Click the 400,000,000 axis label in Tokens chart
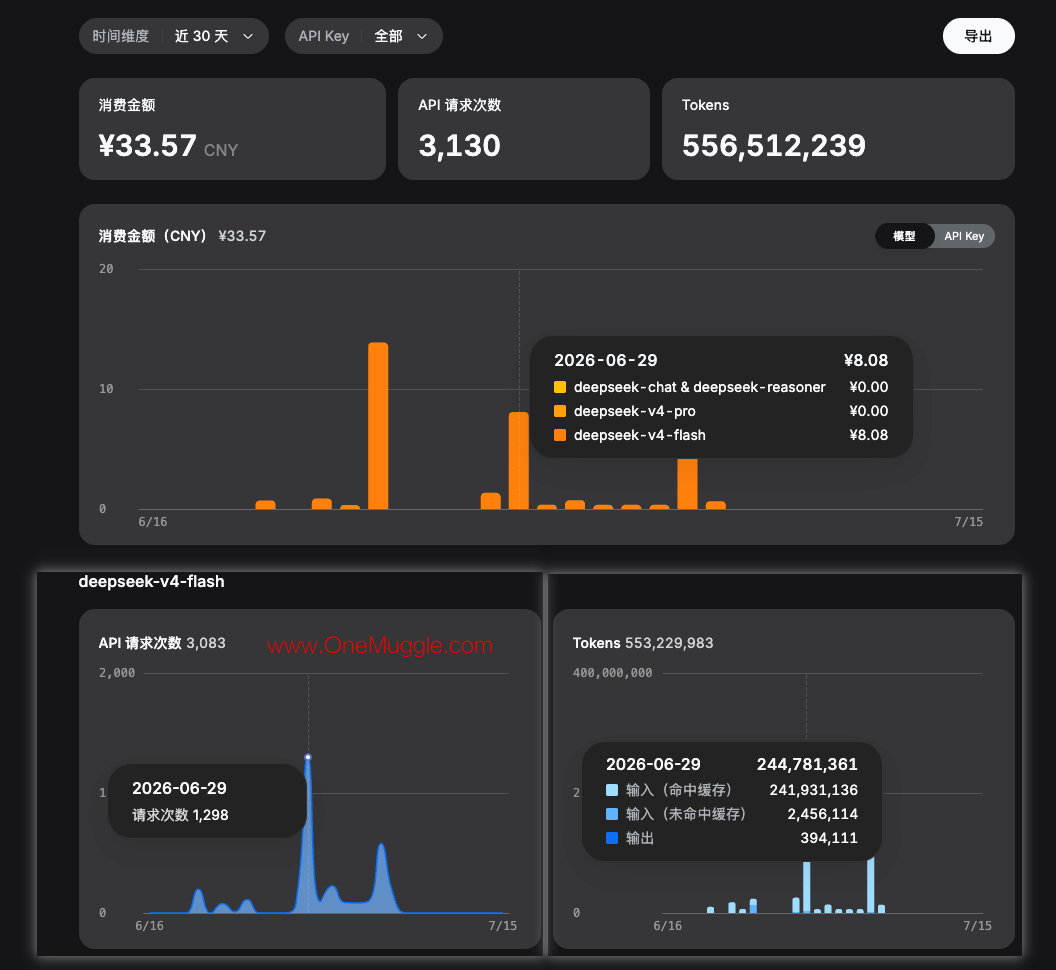 pyautogui.click(x=612, y=672)
